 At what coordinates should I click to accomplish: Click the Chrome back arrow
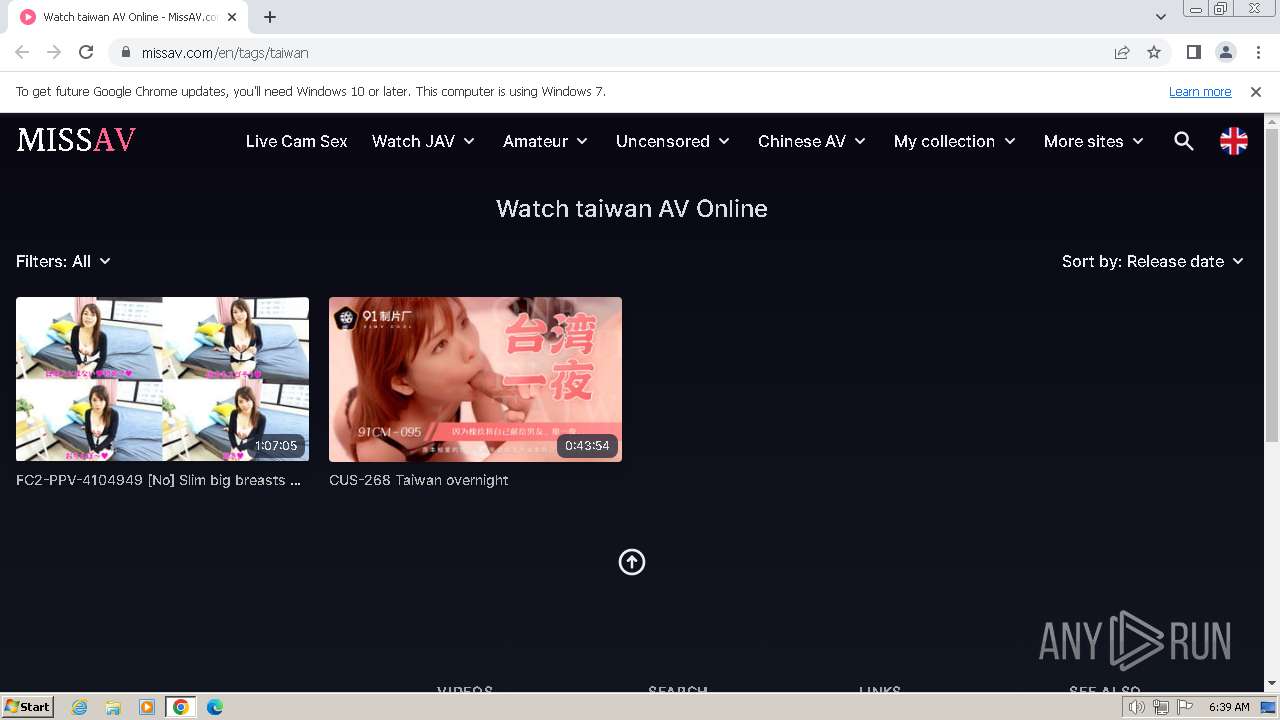coord(22,52)
